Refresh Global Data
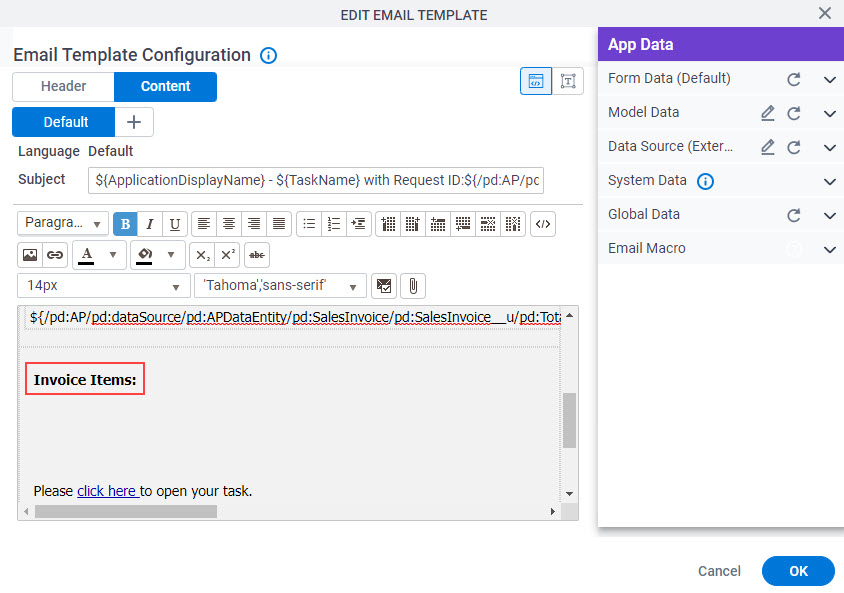Screen dimensions: 844x593 point(793,216)
